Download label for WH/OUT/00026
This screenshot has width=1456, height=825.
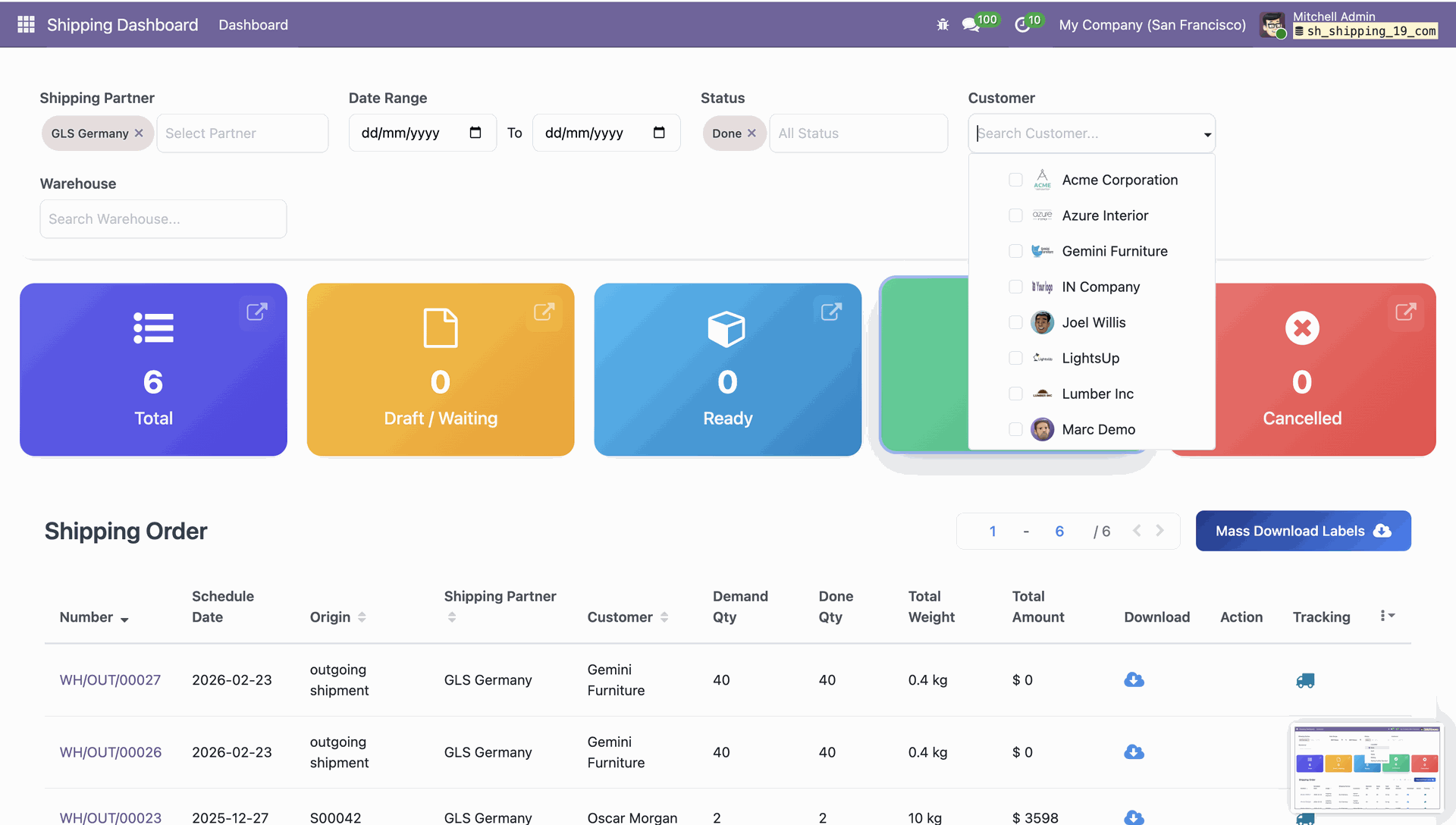coord(1134,752)
